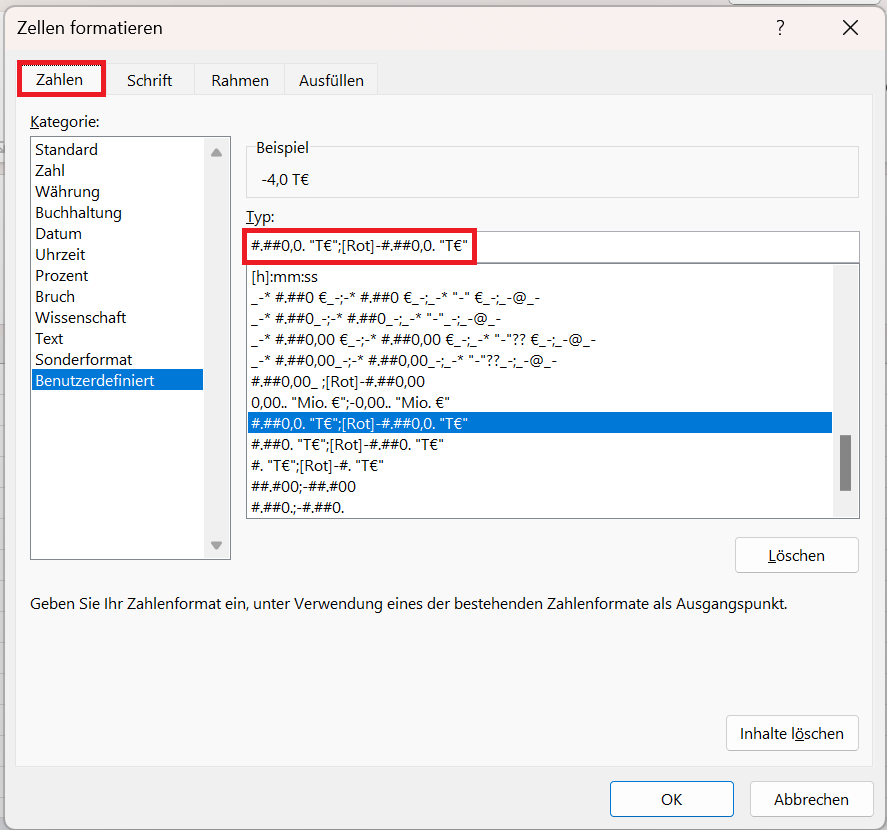Select Prozent in Kategorie list
The image size is (887, 830).
(x=62, y=276)
